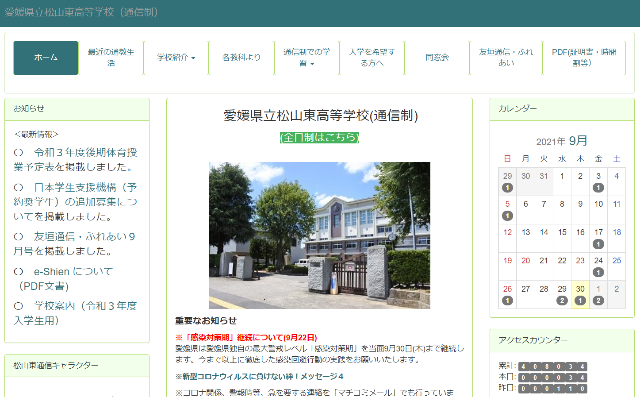The image size is (640, 397).
Task: Open 各教科より navigation item
Action: pos(241,58)
